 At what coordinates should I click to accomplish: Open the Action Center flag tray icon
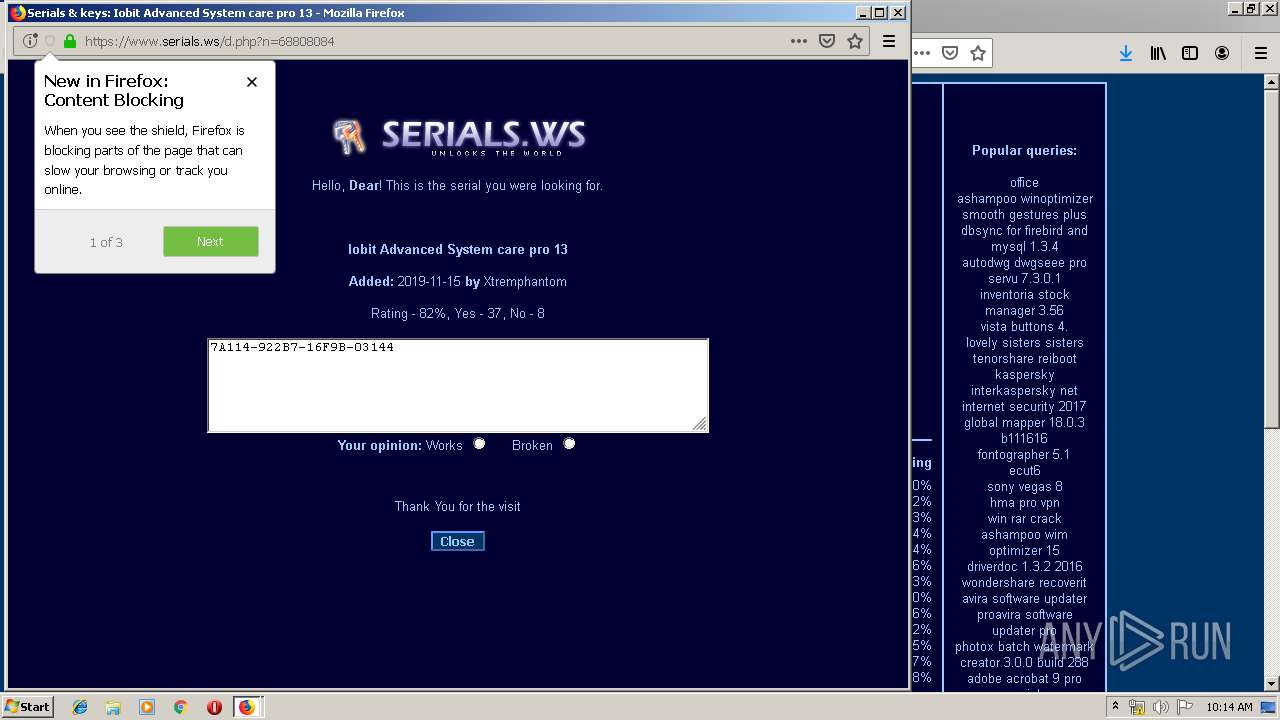1185,707
